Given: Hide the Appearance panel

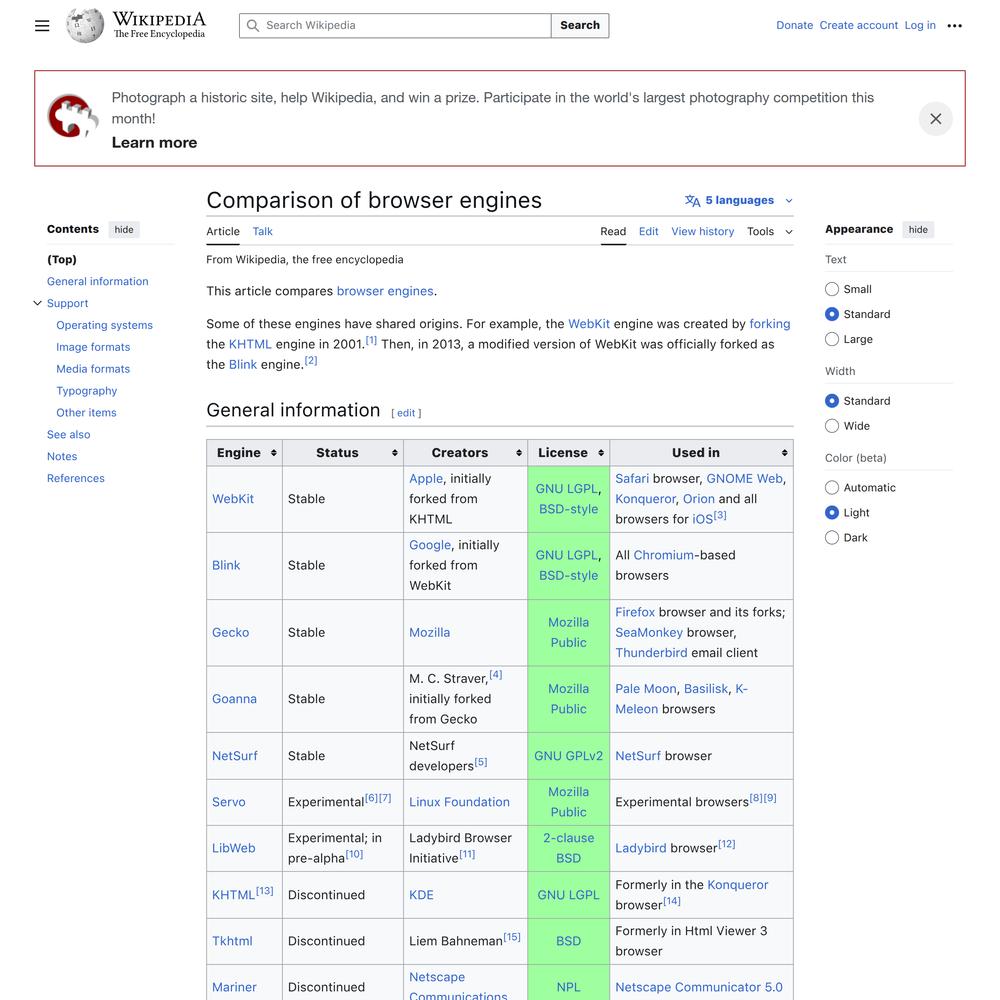Looking at the screenshot, I should [917, 230].
